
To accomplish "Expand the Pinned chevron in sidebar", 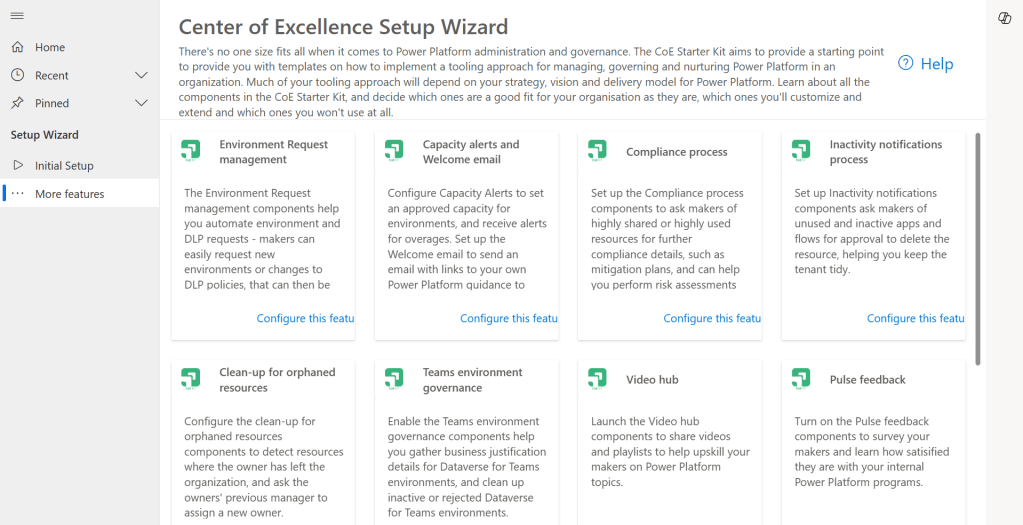I will (141, 103).
